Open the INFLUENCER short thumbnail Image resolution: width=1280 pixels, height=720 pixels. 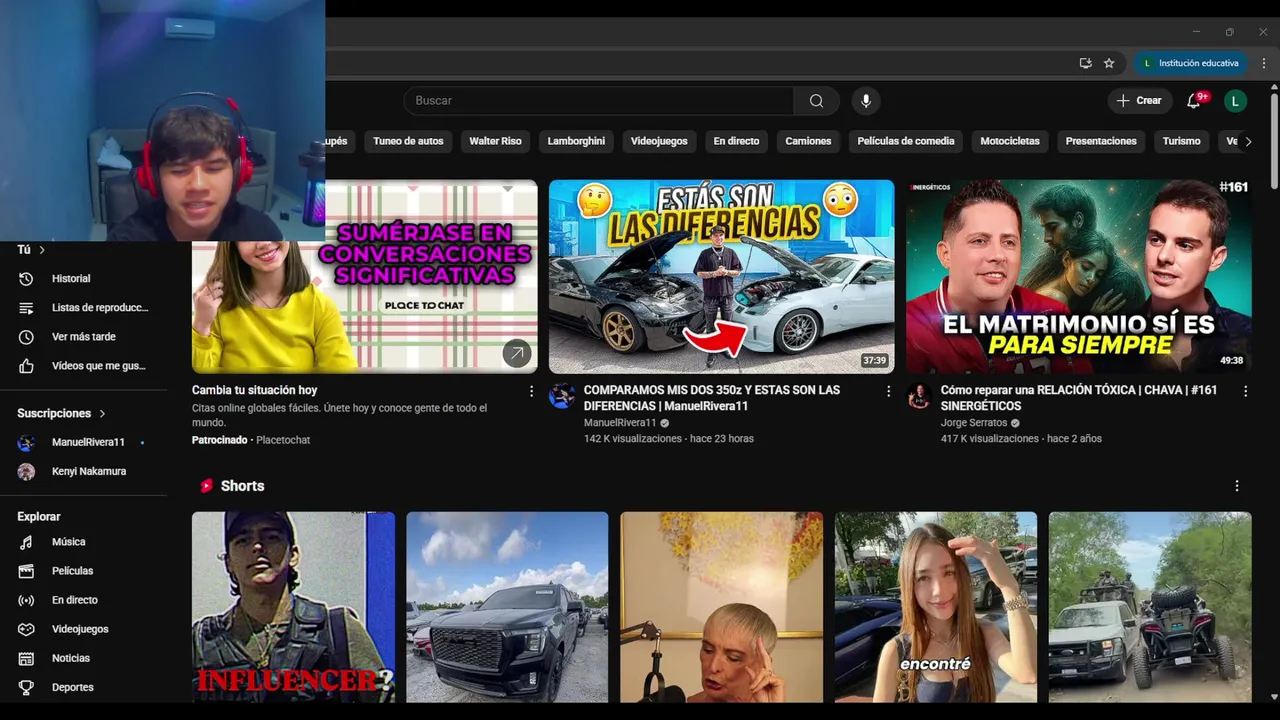point(293,607)
